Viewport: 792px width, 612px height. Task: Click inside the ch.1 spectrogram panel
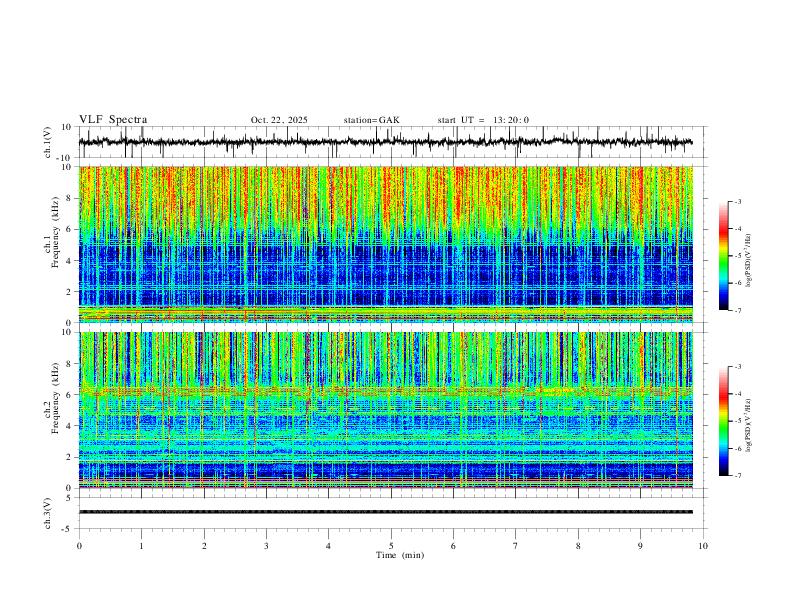pyautogui.click(x=386, y=244)
